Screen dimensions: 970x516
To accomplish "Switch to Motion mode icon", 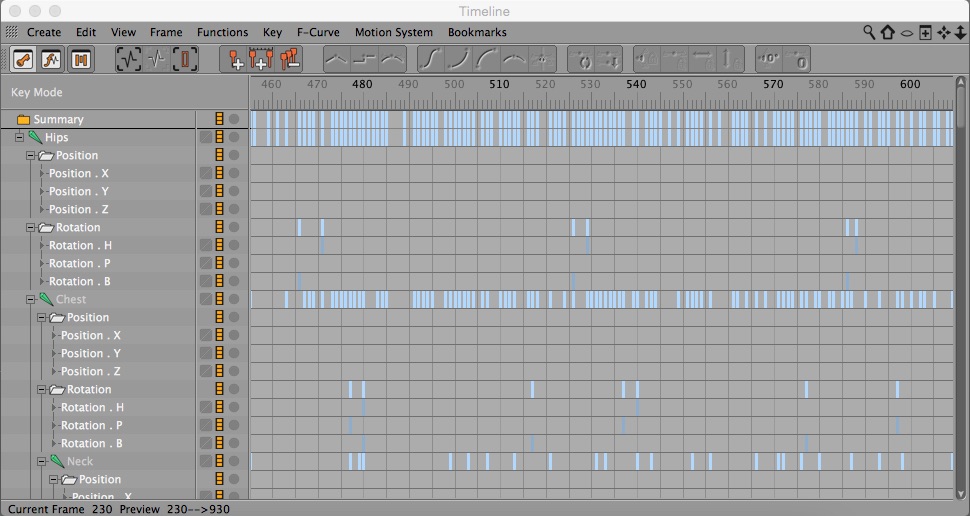I will [x=80, y=59].
